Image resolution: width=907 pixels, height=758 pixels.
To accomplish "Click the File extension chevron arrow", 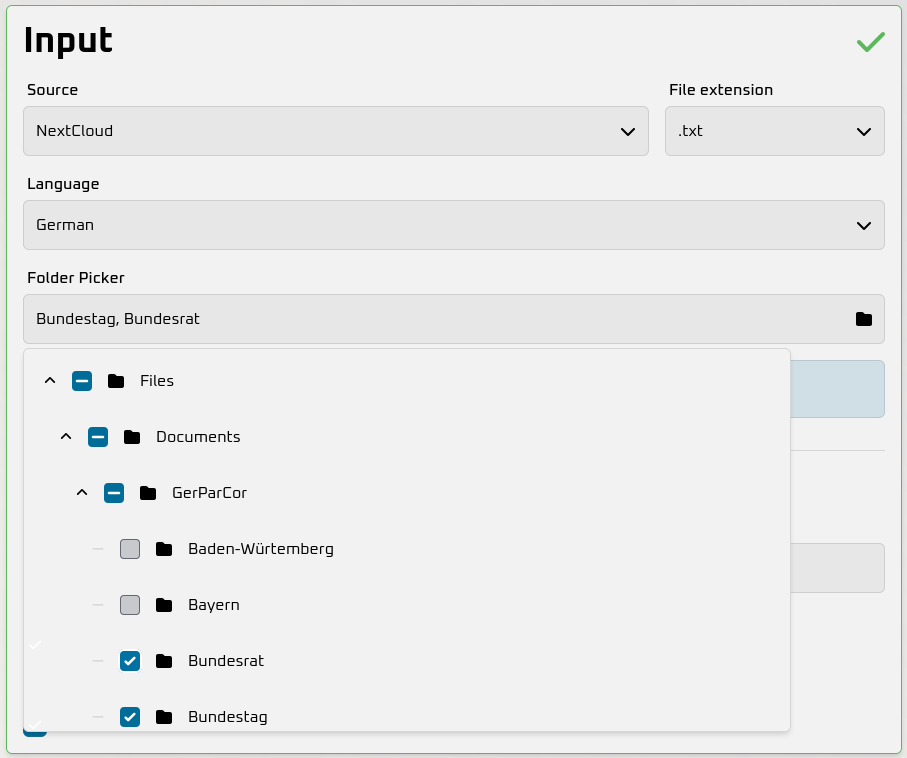I will tap(864, 132).
